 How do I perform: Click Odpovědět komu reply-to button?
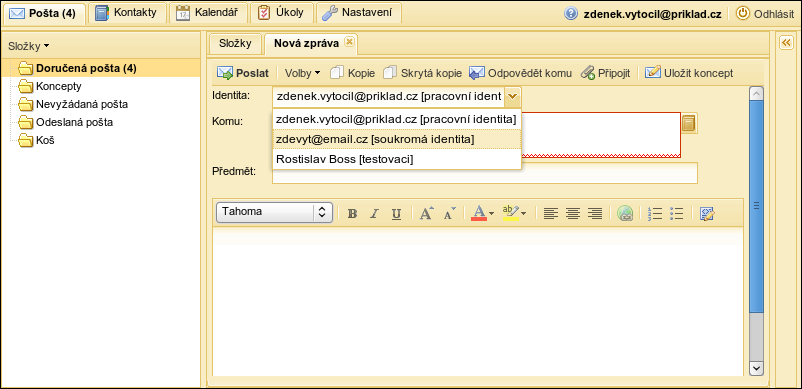[x=521, y=73]
